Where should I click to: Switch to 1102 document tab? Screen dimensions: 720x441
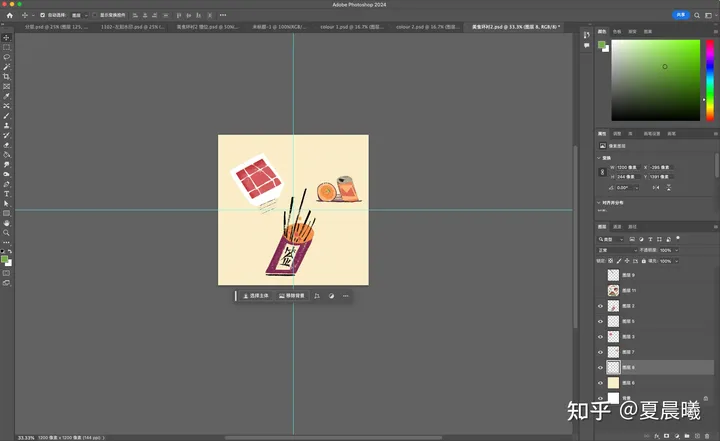pyautogui.click(x=132, y=27)
